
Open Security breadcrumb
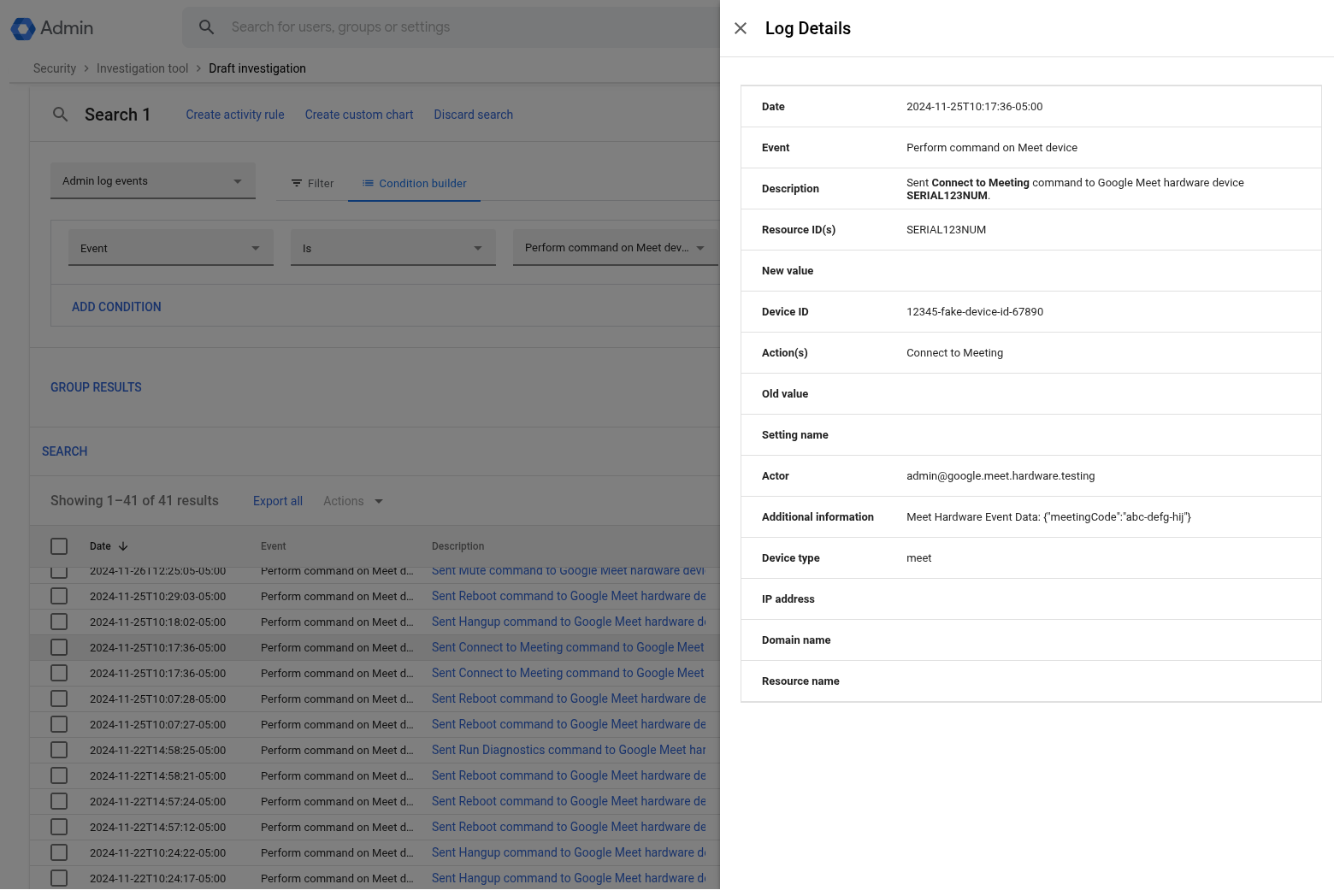point(55,68)
